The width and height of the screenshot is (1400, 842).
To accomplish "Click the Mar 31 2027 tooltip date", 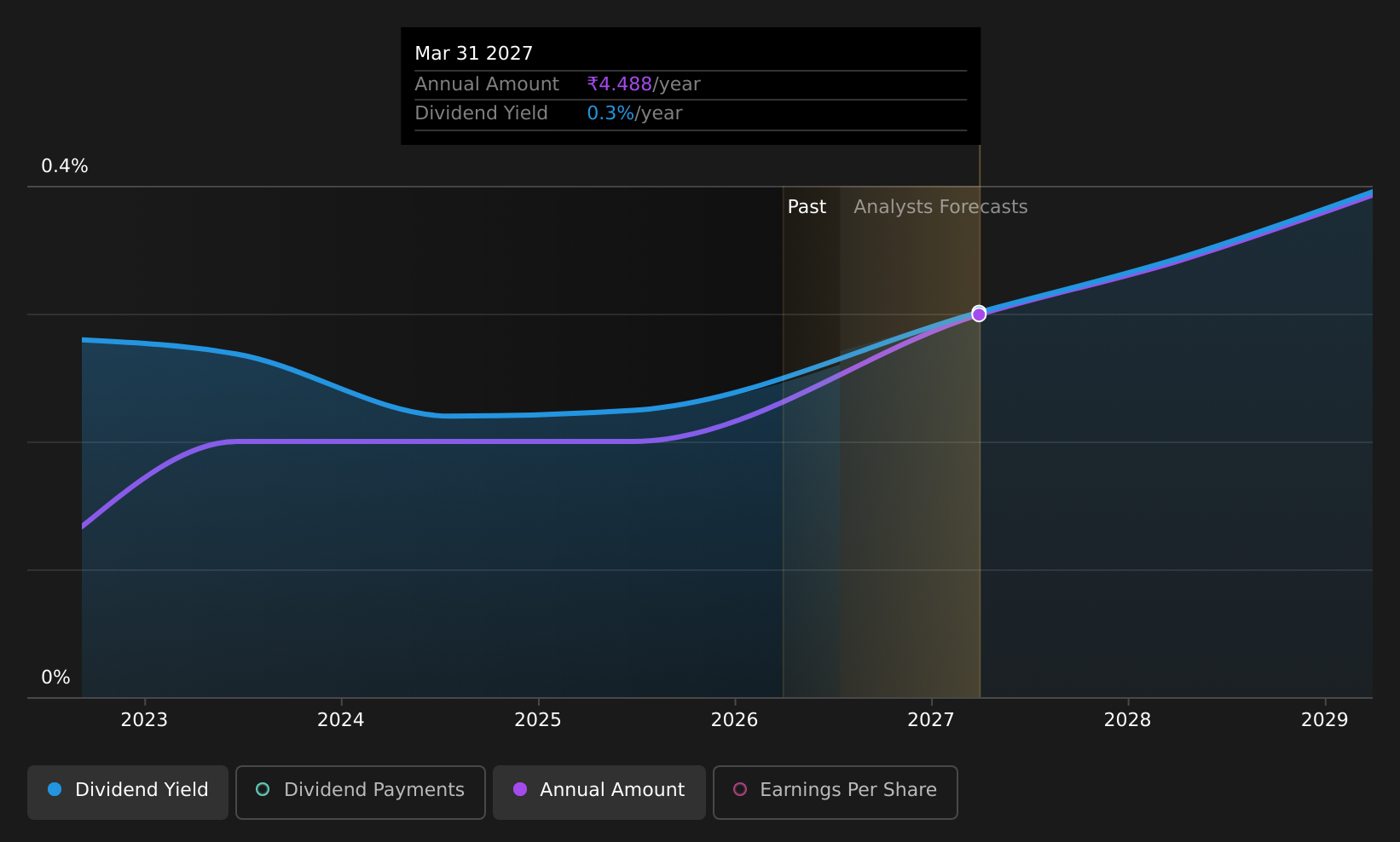I will [x=474, y=54].
